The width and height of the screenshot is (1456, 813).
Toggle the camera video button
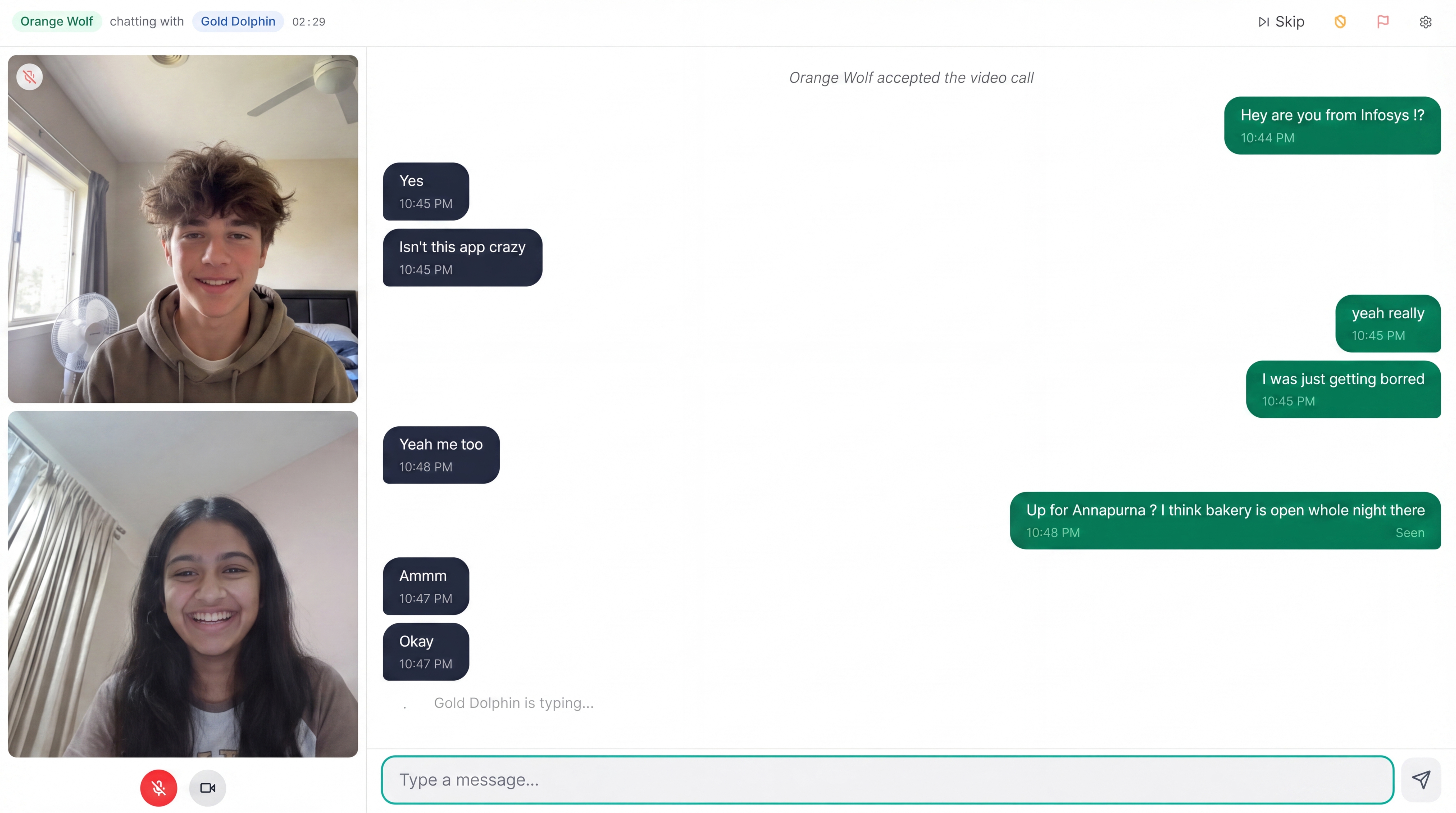207,788
